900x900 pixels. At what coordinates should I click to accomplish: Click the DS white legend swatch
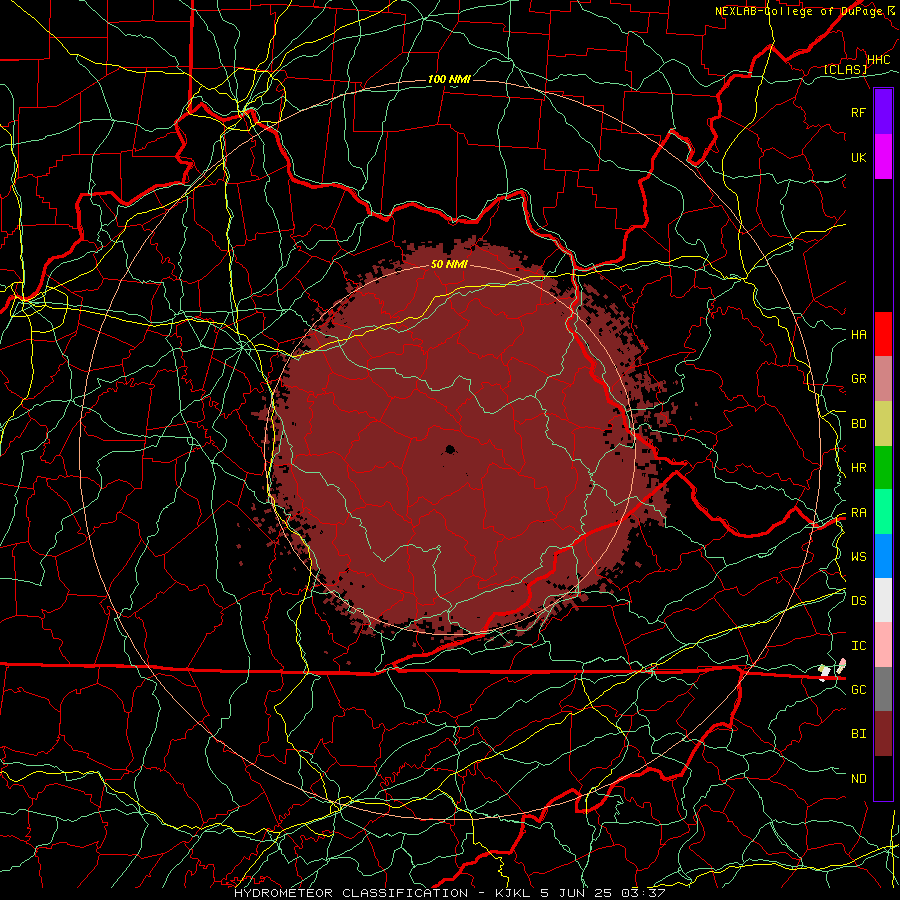click(x=883, y=600)
